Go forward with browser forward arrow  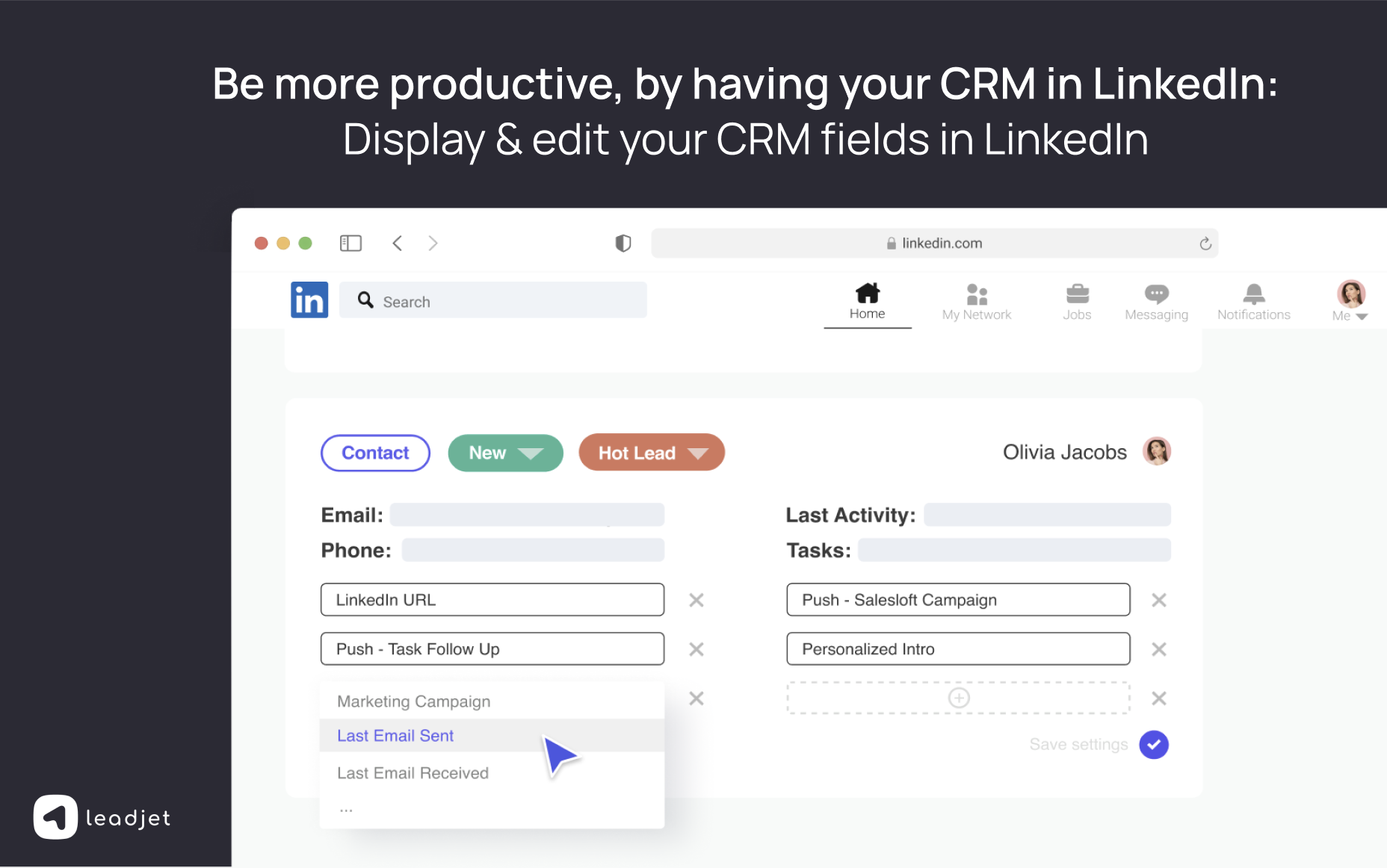(x=433, y=244)
